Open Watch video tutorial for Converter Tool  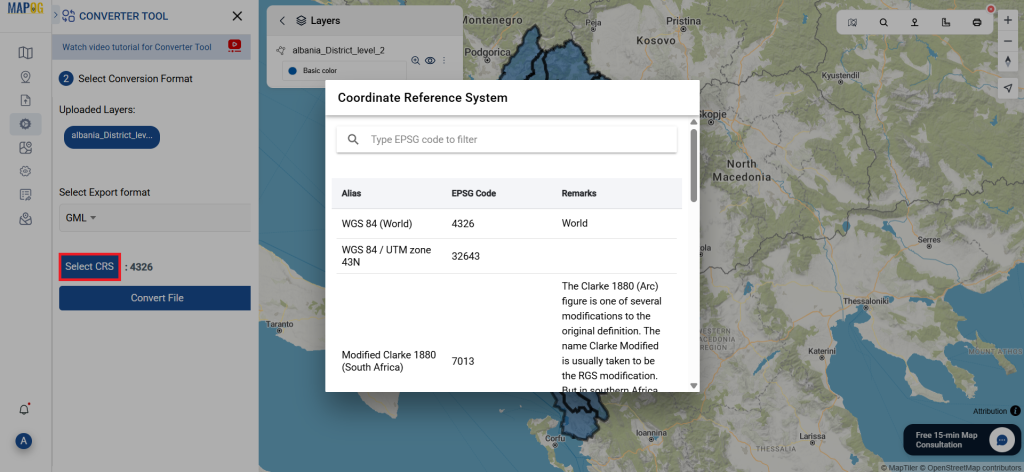(x=136, y=47)
